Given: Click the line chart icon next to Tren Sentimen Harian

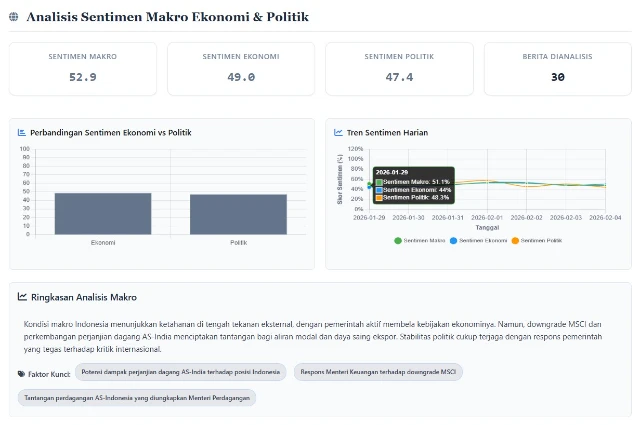Looking at the screenshot, I should pos(338,132).
